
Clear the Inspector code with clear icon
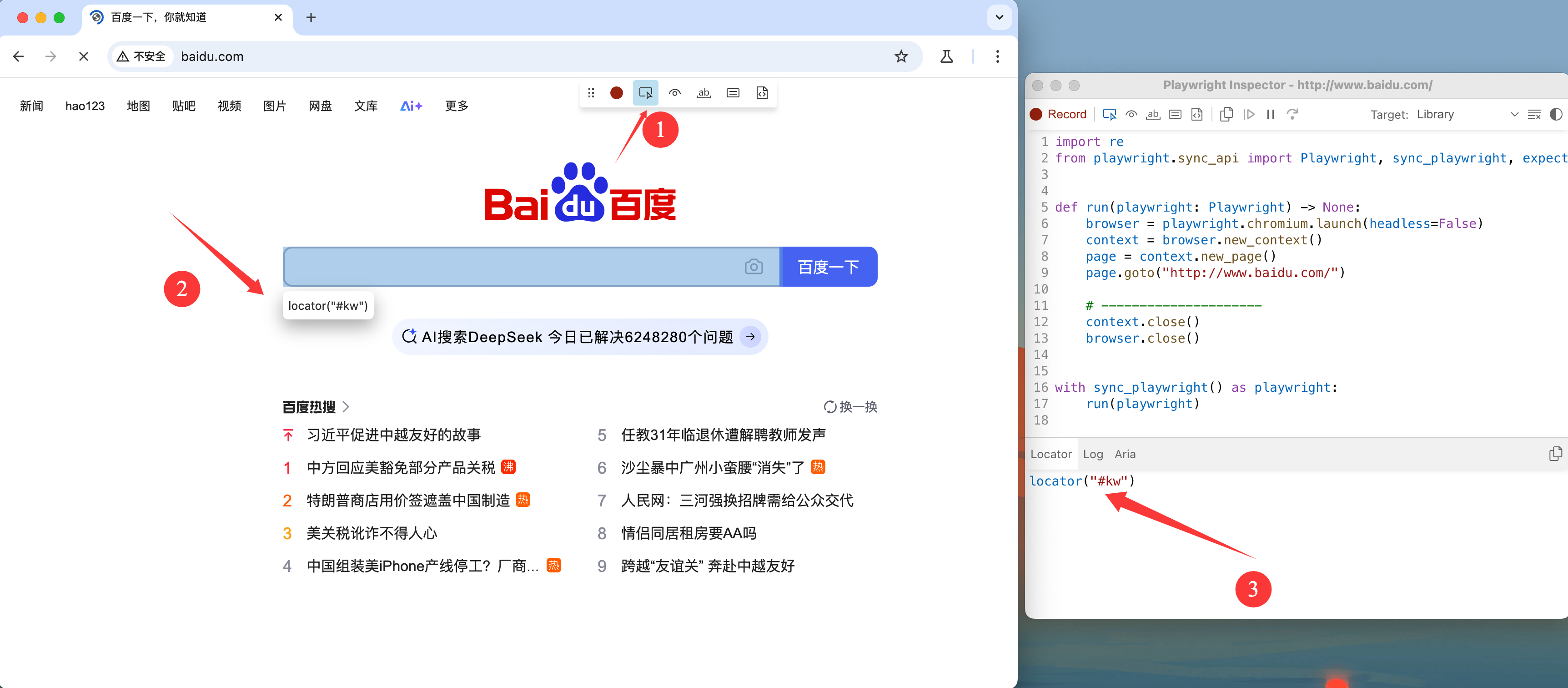1534,115
